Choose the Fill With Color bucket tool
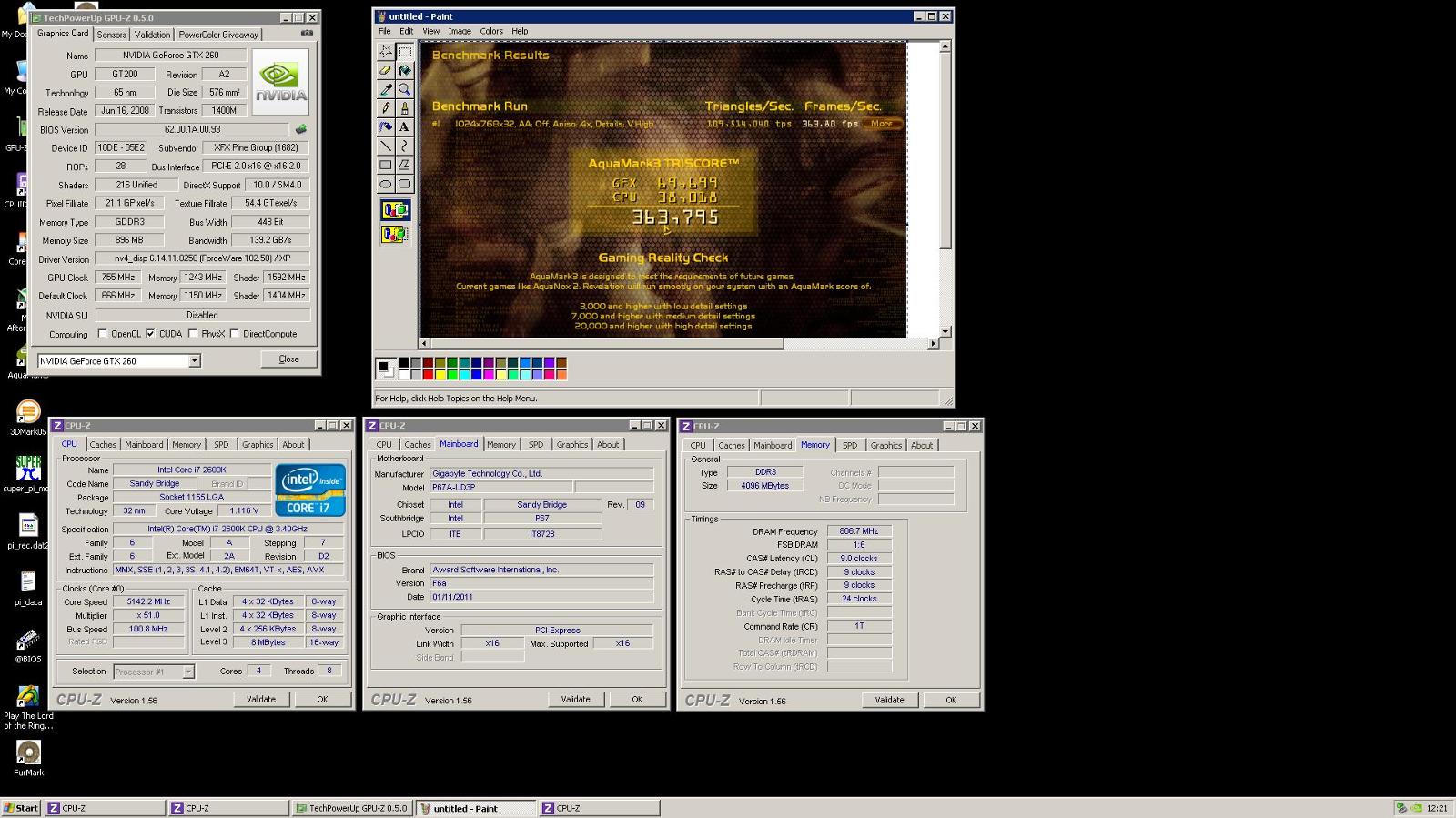 404,70
